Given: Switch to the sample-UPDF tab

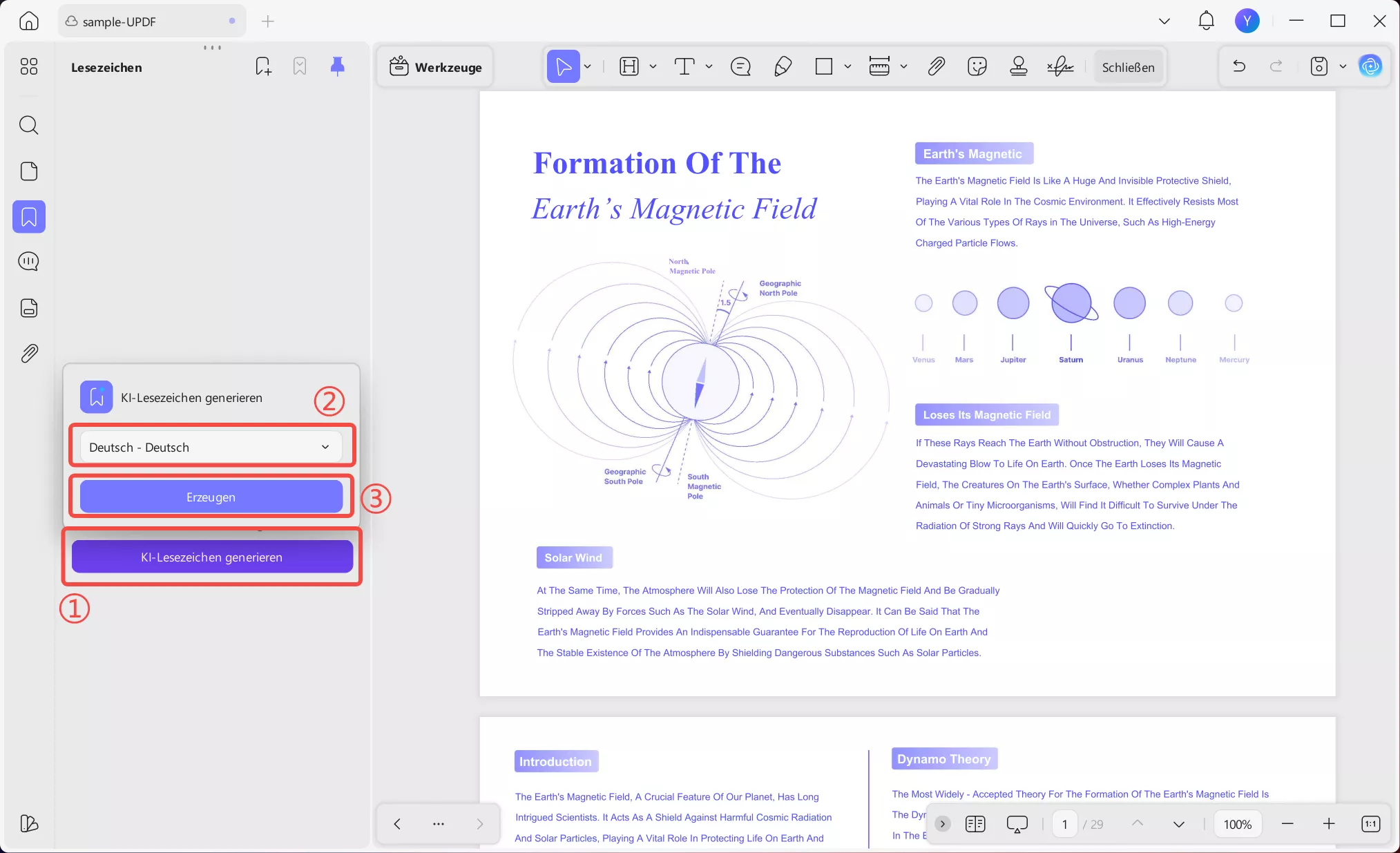Looking at the screenshot, I should coord(151,21).
